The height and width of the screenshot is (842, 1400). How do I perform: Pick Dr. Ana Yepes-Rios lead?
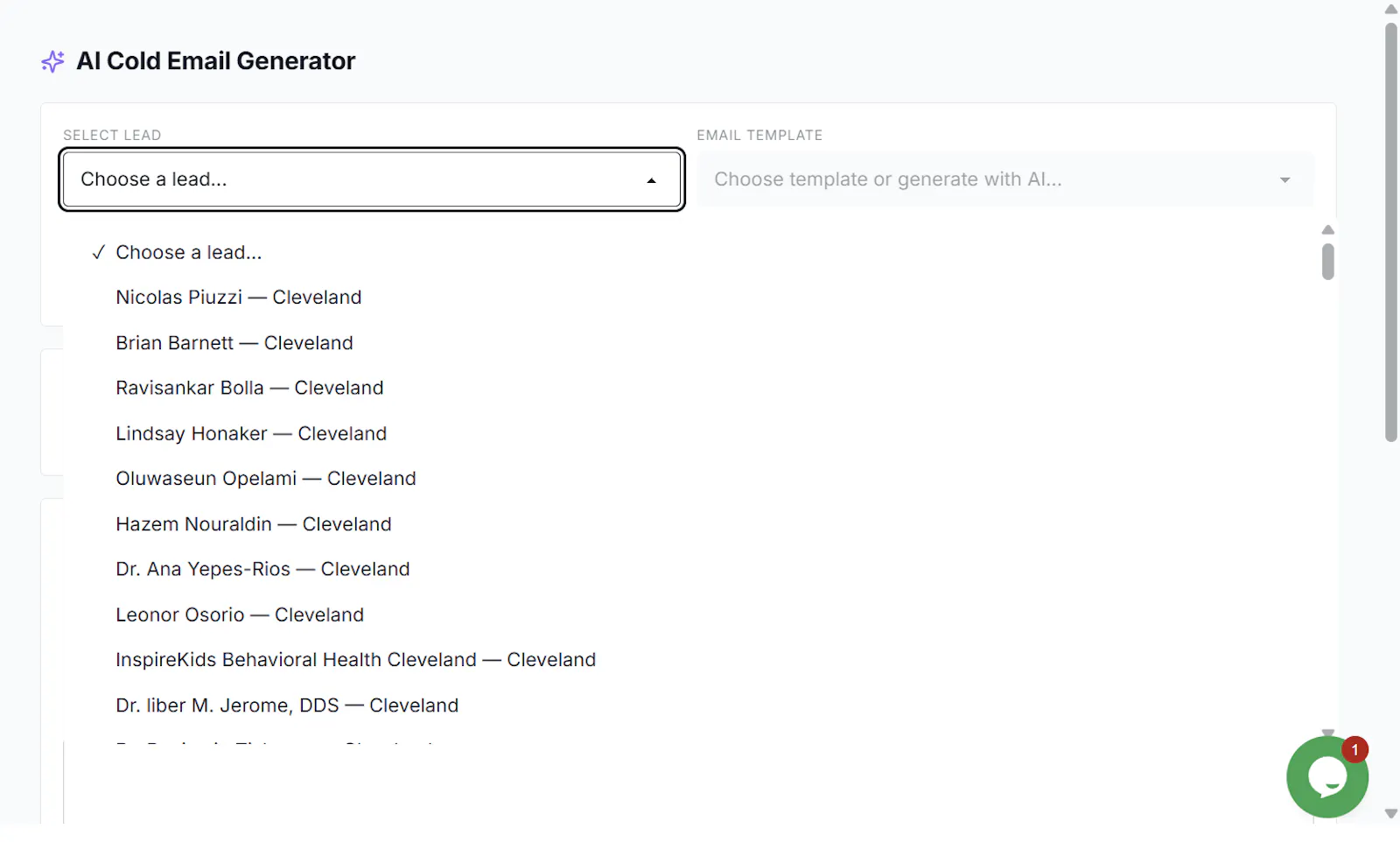click(x=262, y=569)
